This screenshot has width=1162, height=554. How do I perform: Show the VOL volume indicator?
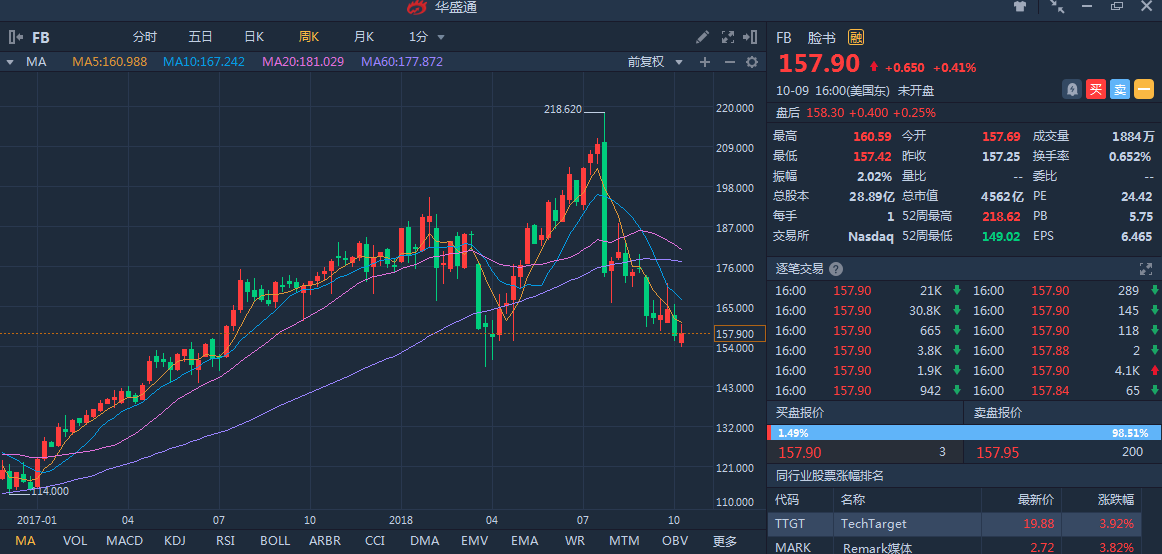[x=75, y=541]
